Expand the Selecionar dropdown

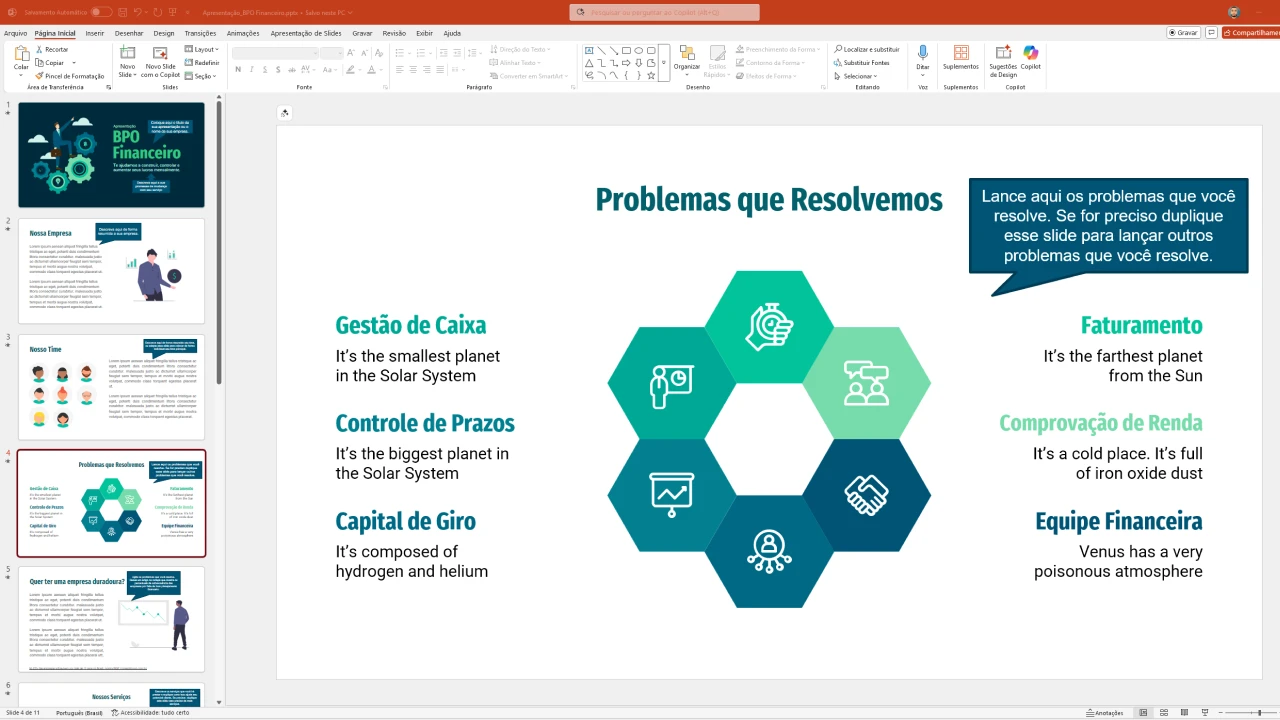858,76
